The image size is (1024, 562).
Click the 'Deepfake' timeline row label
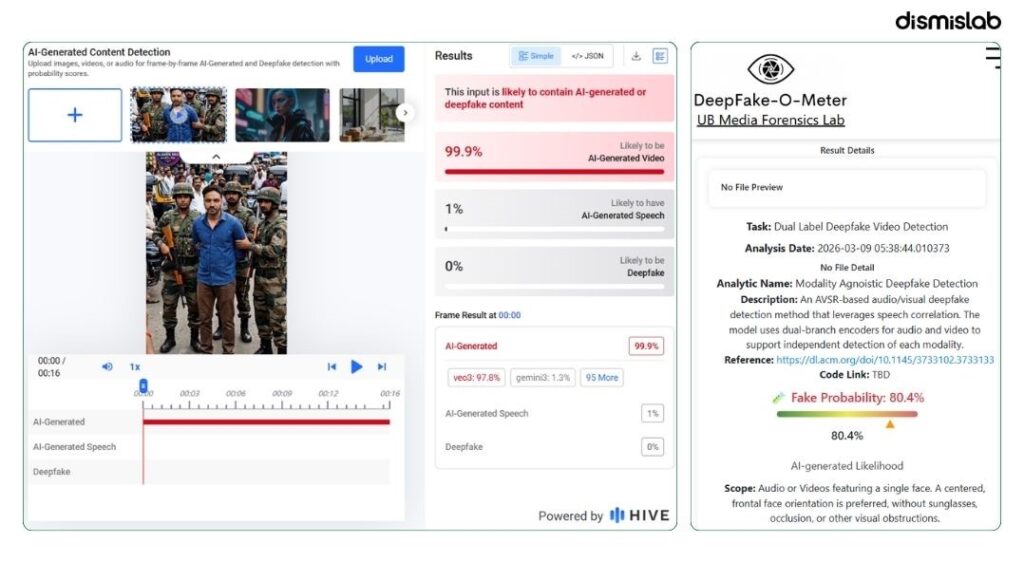tap(52, 472)
